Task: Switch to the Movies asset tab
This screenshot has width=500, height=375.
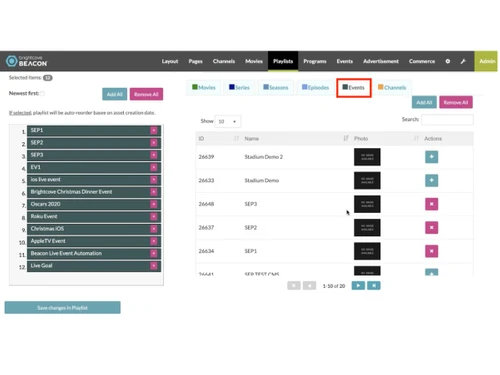Action: pos(204,88)
